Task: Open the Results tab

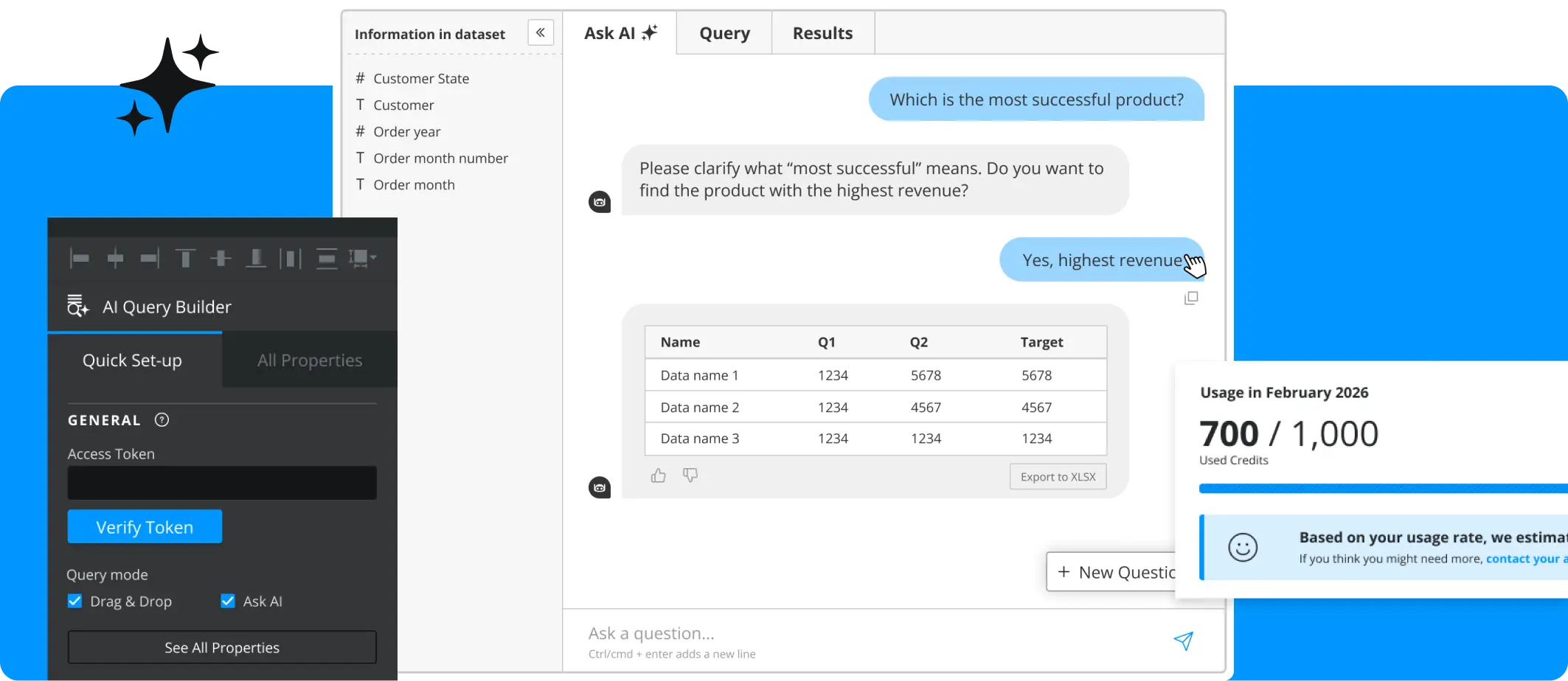Action: 822,33
